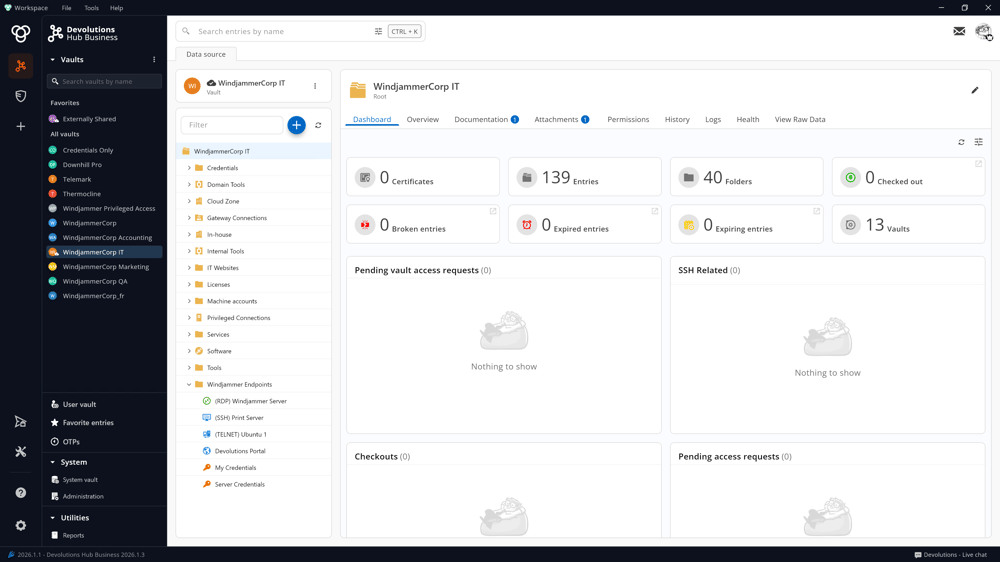Expand the Domain Tools folder
The width and height of the screenshot is (1000, 562).
click(189, 184)
